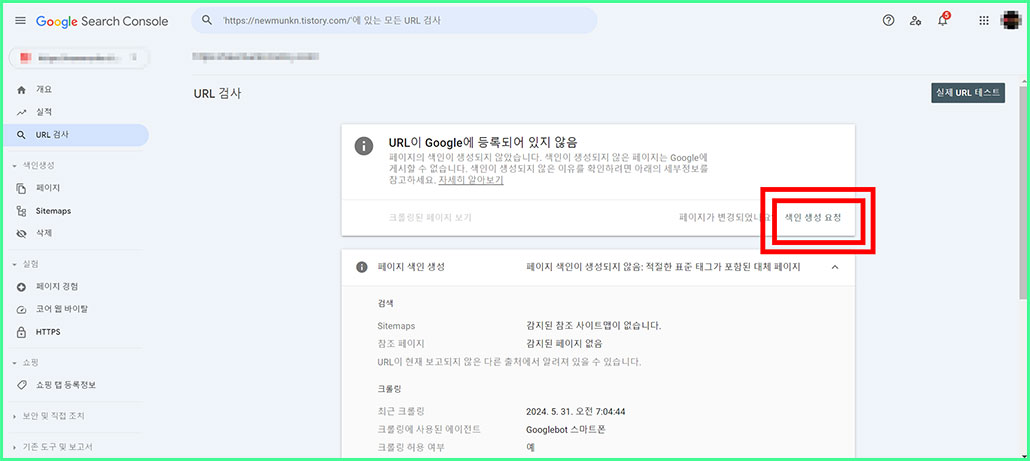Click the hidden-eye icon beside 삭제
The height and width of the screenshot is (461, 1030).
point(21,234)
